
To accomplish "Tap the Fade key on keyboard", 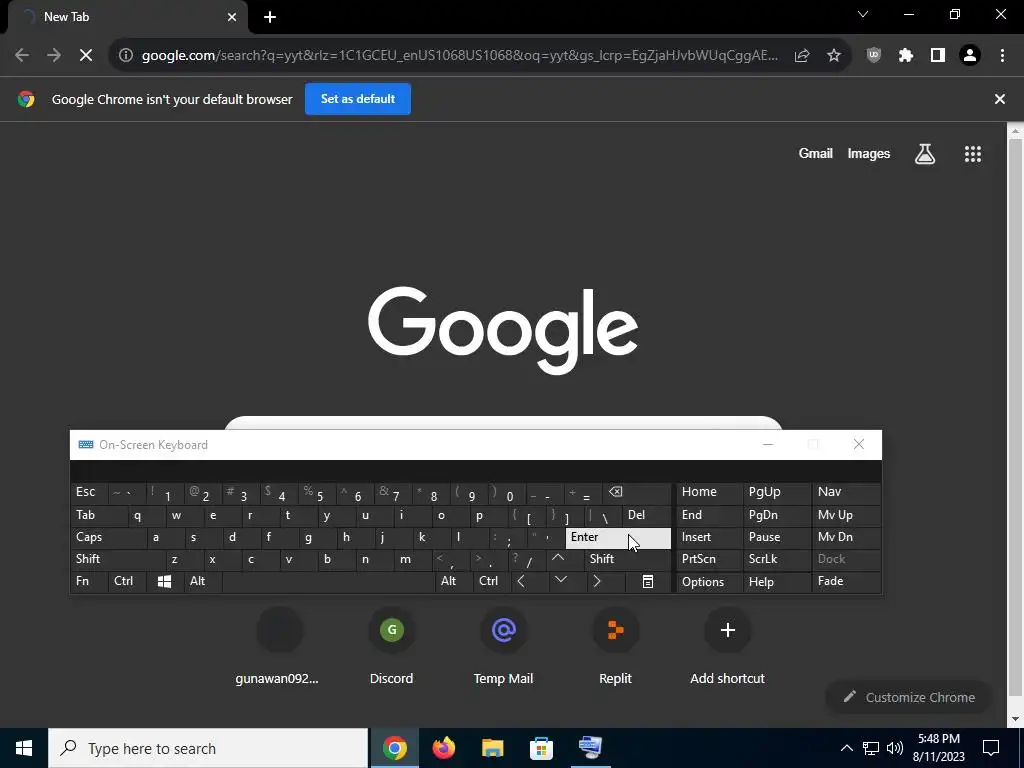I will [x=846, y=582].
